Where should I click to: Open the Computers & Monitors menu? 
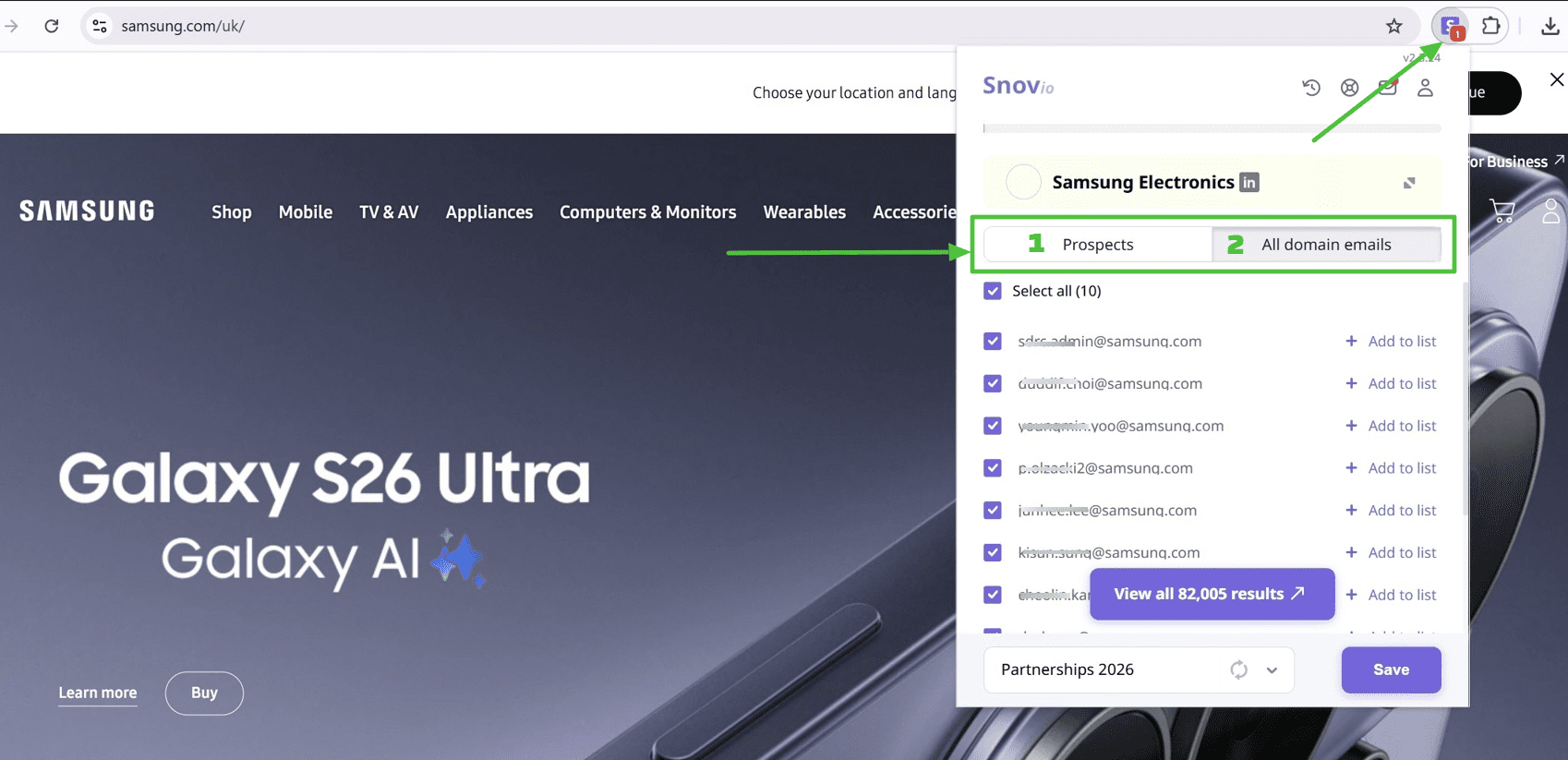pos(647,212)
